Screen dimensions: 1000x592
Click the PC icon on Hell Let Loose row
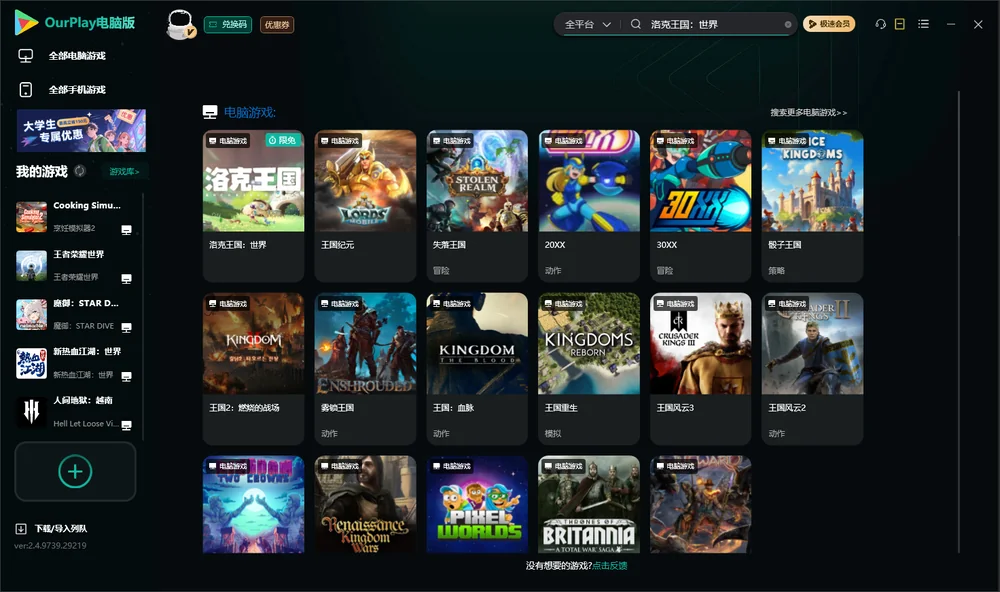tap(126, 426)
